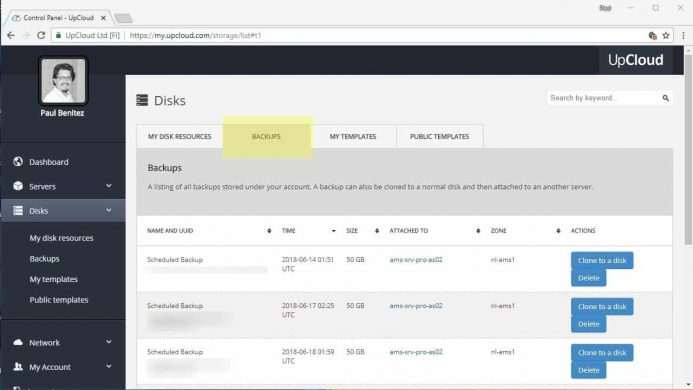The width and height of the screenshot is (693, 390).
Task: Click the green lock security icon
Action: tap(58, 35)
